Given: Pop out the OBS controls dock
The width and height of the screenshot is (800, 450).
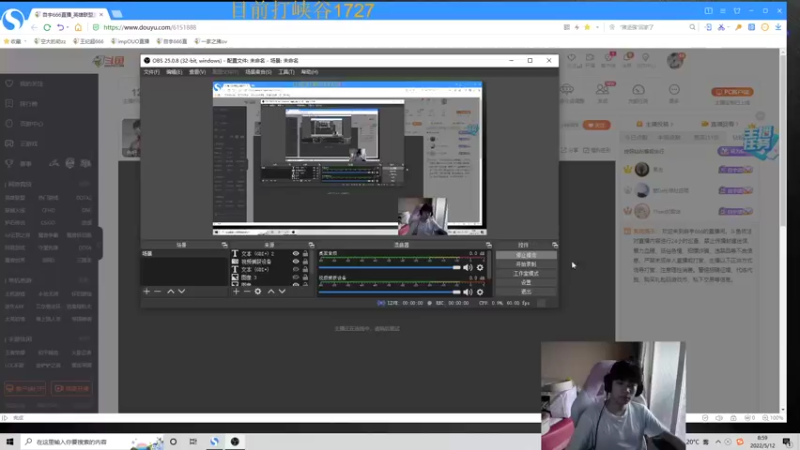Looking at the screenshot, I should tap(555, 245).
